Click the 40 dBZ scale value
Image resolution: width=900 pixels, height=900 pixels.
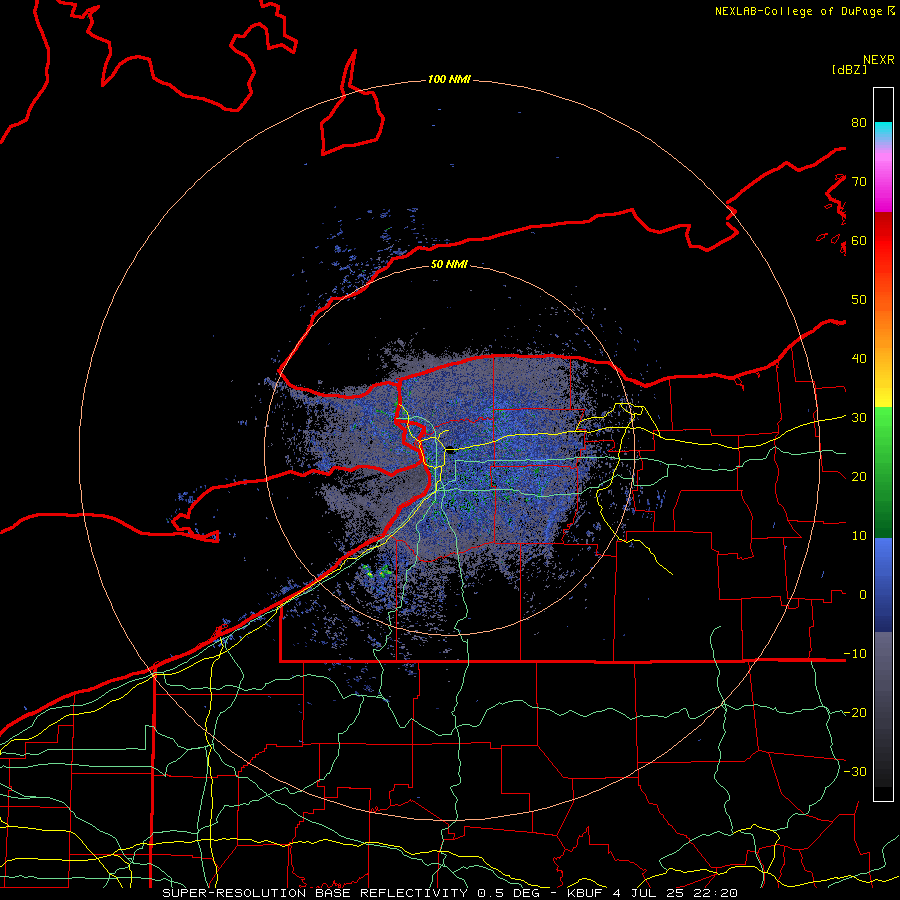[x=859, y=359]
